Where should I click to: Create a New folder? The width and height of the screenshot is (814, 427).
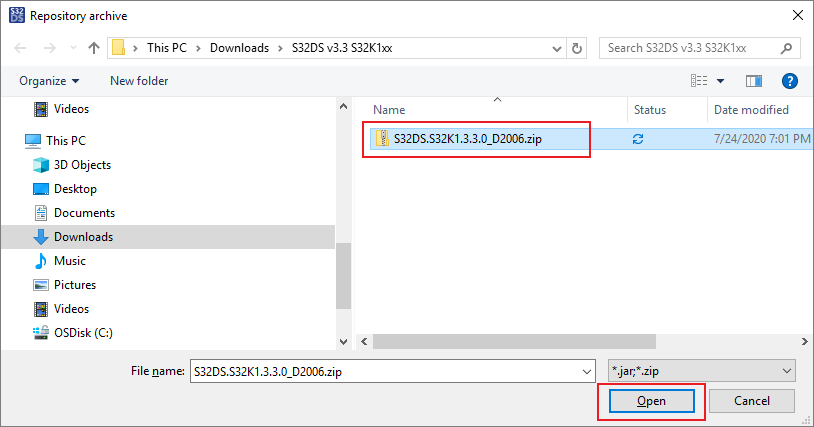[139, 81]
